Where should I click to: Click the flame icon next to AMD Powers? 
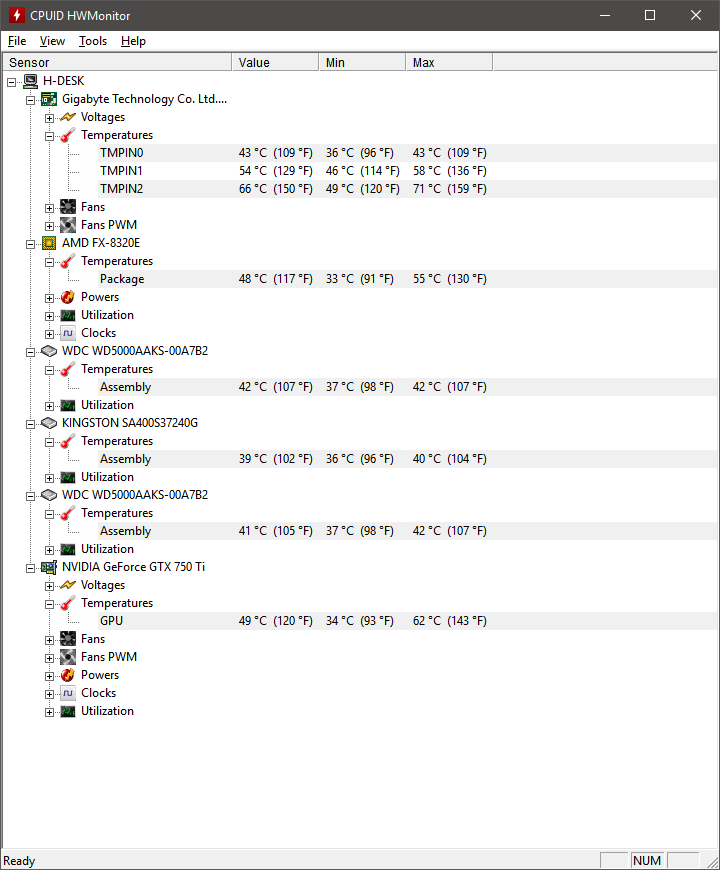[68, 297]
